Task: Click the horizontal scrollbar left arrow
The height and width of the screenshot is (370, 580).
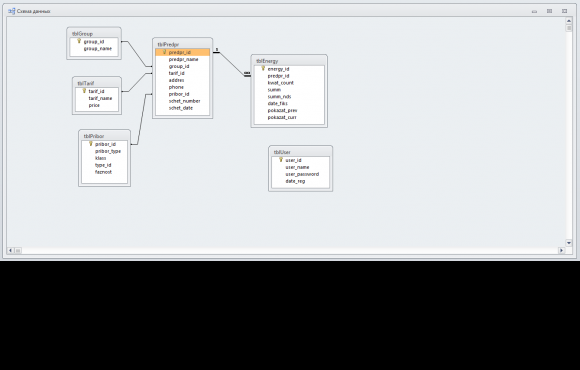Action: (x=10, y=250)
